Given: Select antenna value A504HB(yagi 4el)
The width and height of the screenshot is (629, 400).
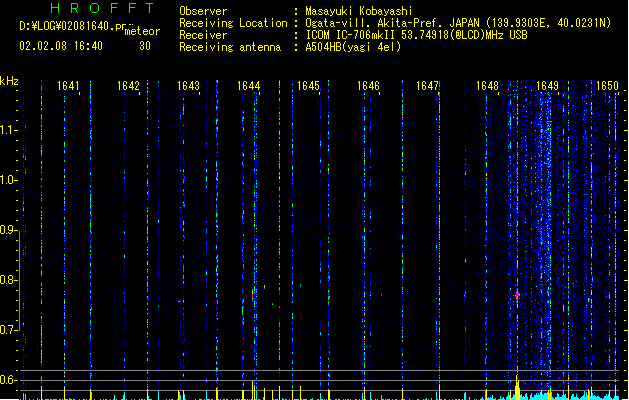Looking at the screenshot, I should click(x=353, y=47).
